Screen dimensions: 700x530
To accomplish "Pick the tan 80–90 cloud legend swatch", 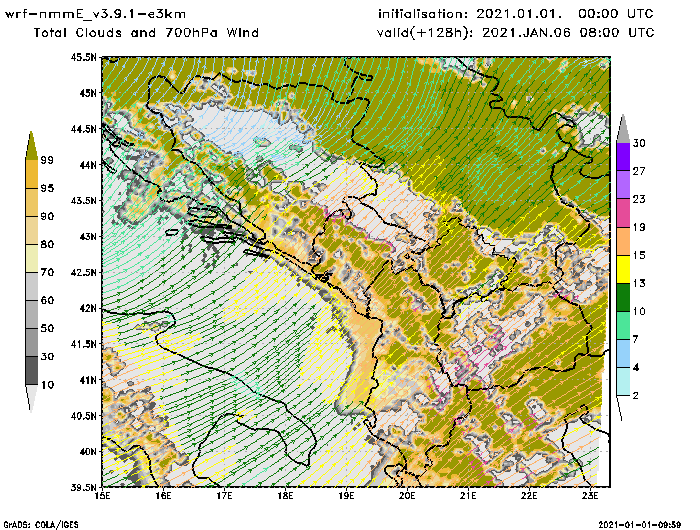I will tap(32, 230).
